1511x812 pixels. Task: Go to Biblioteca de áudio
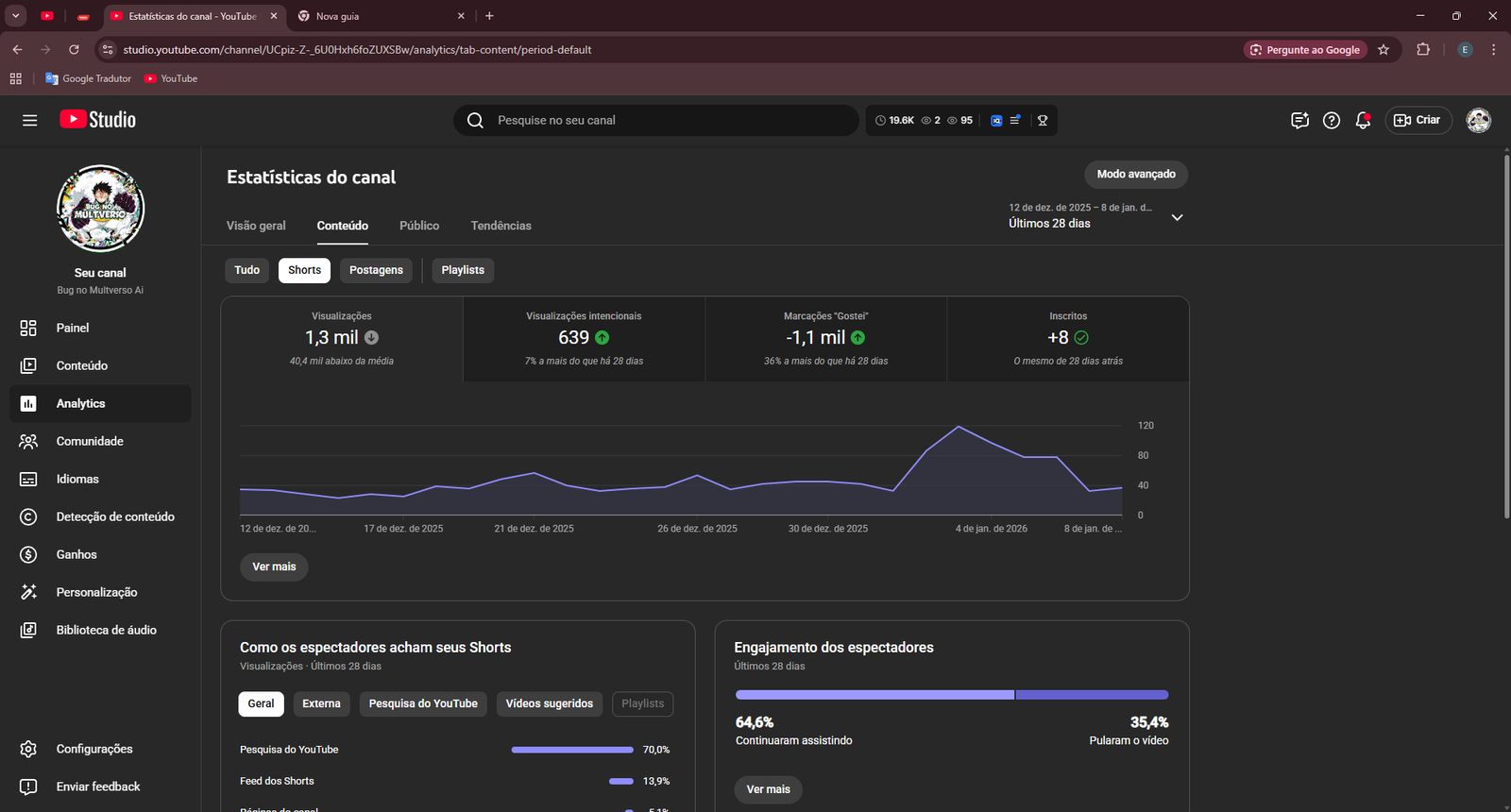(x=106, y=630)
